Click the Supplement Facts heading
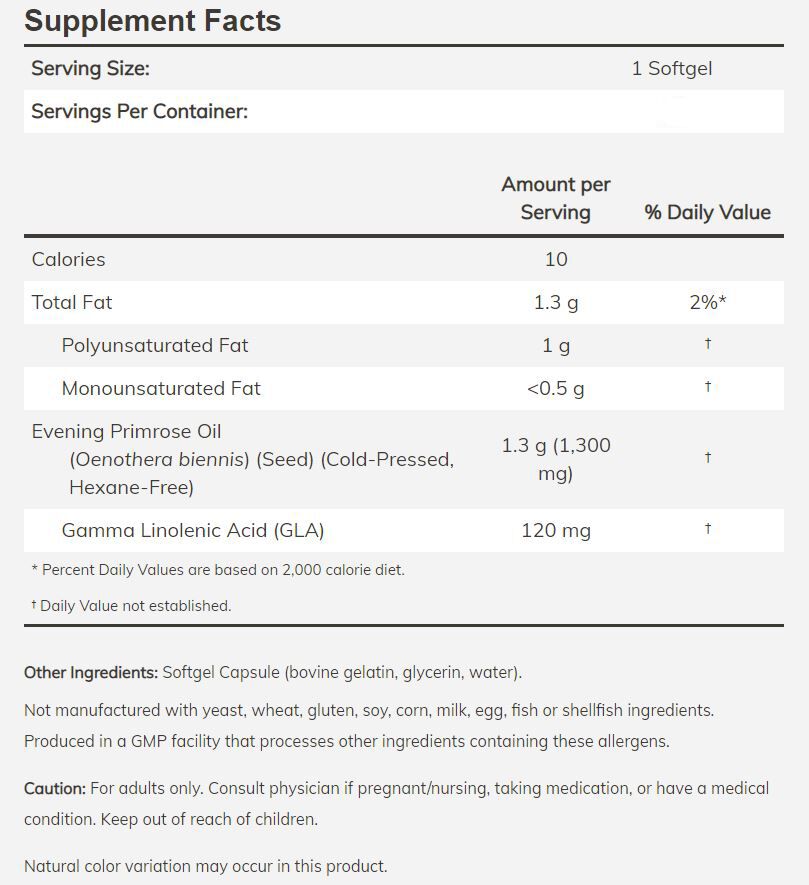 152,21
